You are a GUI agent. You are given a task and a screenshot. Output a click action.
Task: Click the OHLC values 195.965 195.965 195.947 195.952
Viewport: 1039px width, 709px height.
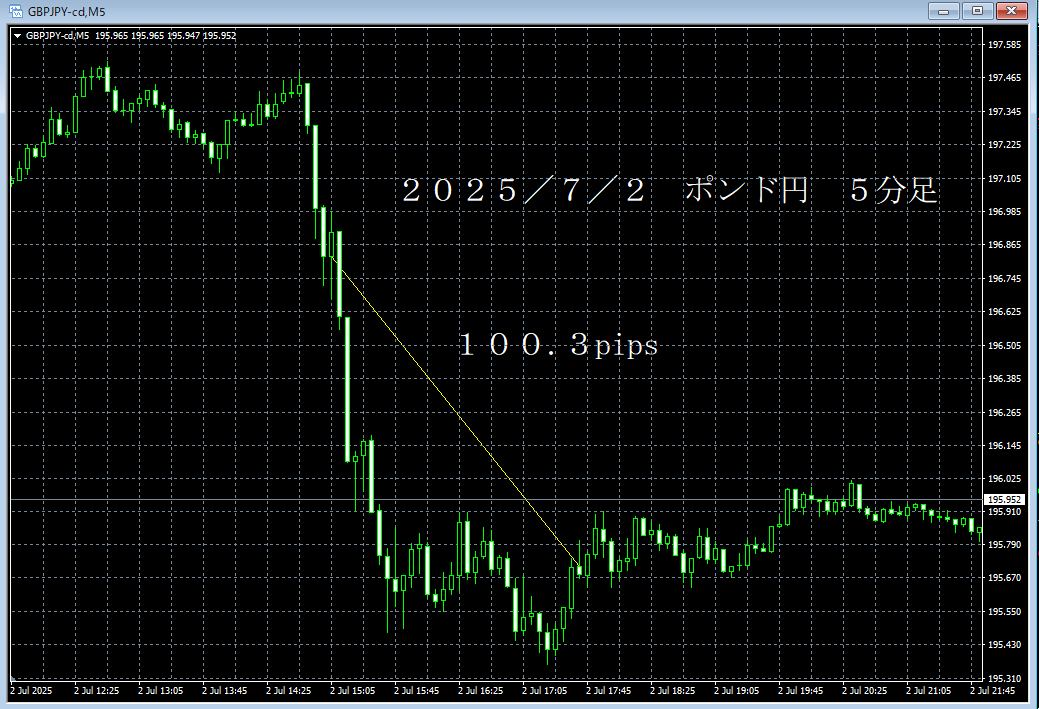pos(166,36)
